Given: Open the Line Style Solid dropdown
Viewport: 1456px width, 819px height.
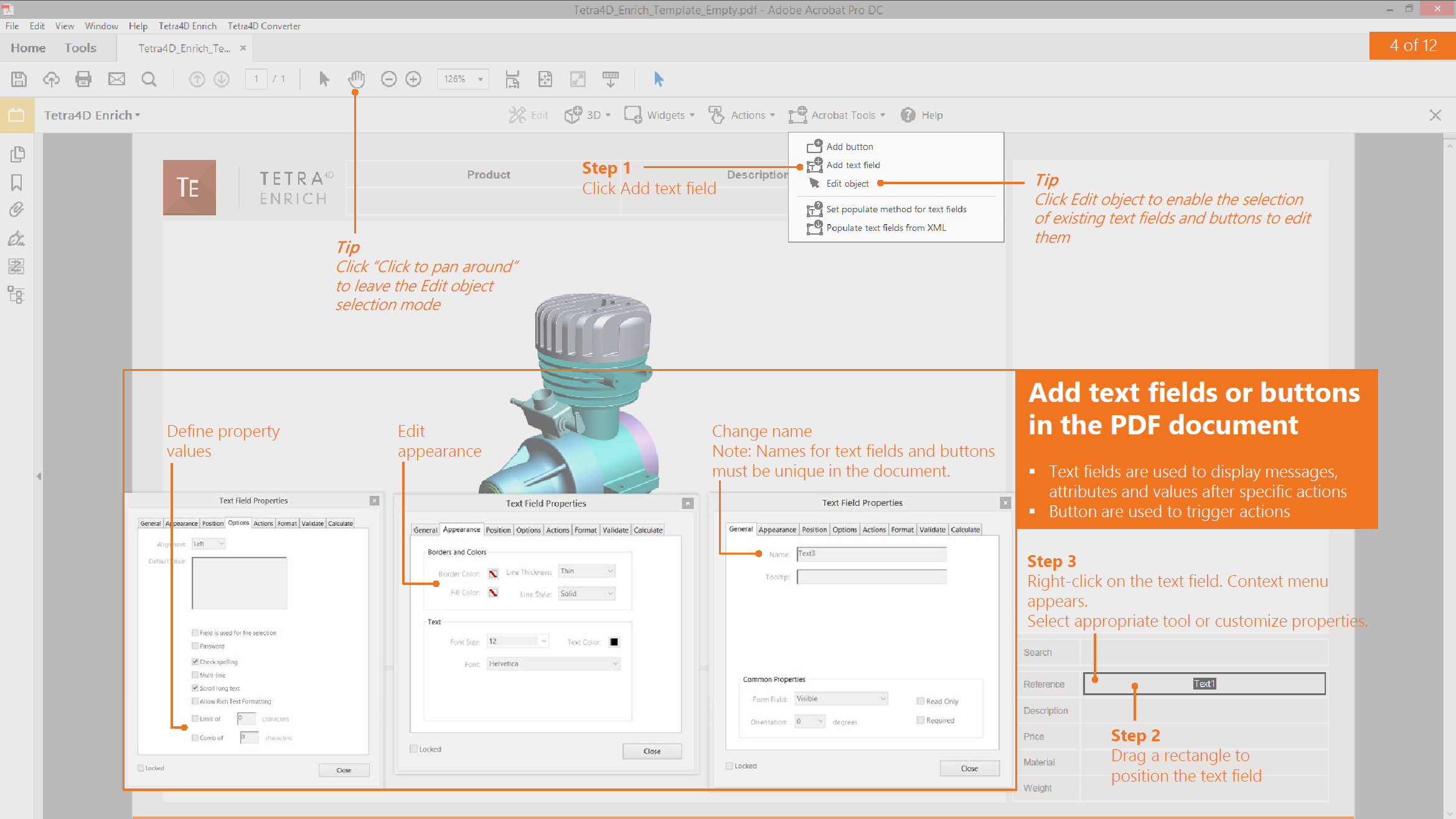Looking at the screenshot, I should pyautogui.click(x=586, y=594).
